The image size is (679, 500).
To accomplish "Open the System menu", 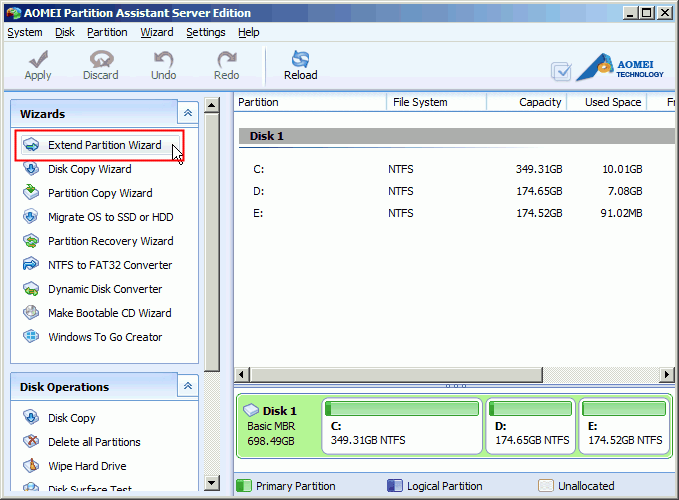I will (x=25, y=32).
